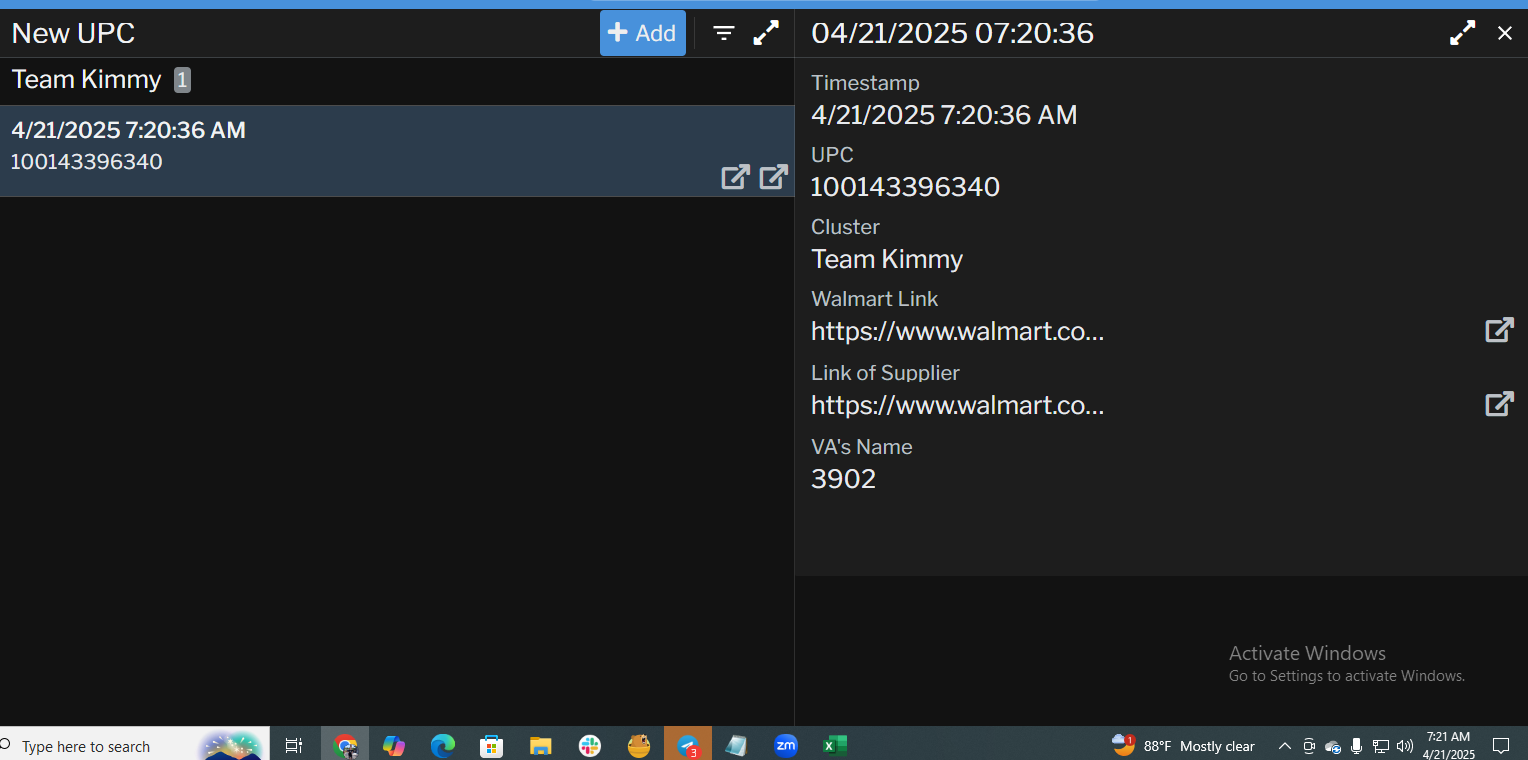1528x760 pixels.
Task: Click the UPC value 100143396340 in details
Action: click(x=905, y=187)
